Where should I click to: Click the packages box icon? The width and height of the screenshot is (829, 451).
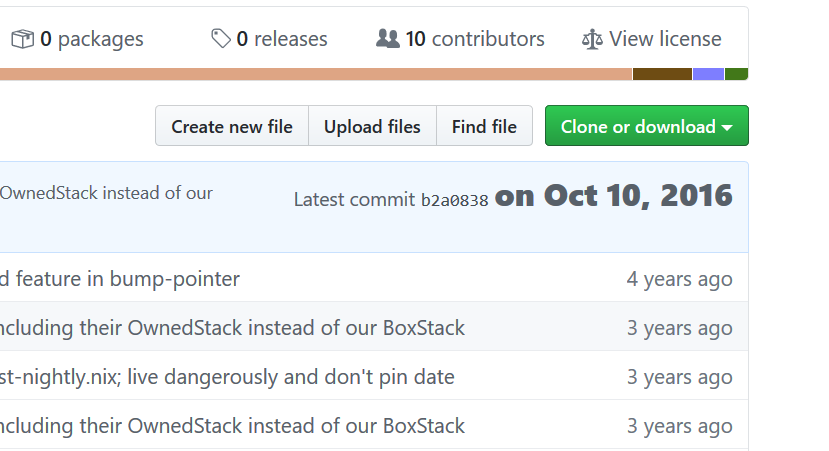pyautogui.click(x=22, y=39)
